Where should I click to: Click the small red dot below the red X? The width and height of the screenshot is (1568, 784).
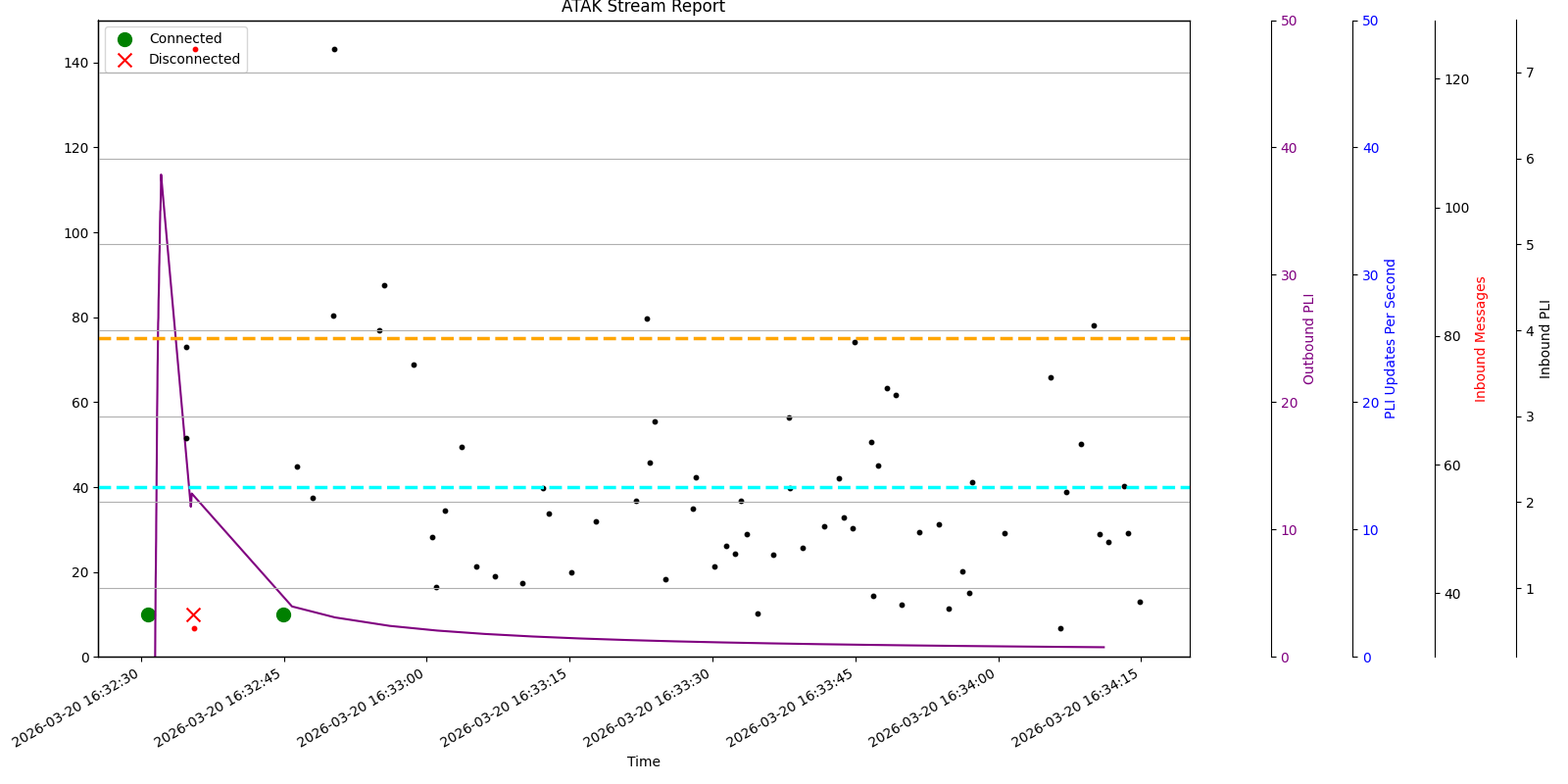tap(194, 628)
